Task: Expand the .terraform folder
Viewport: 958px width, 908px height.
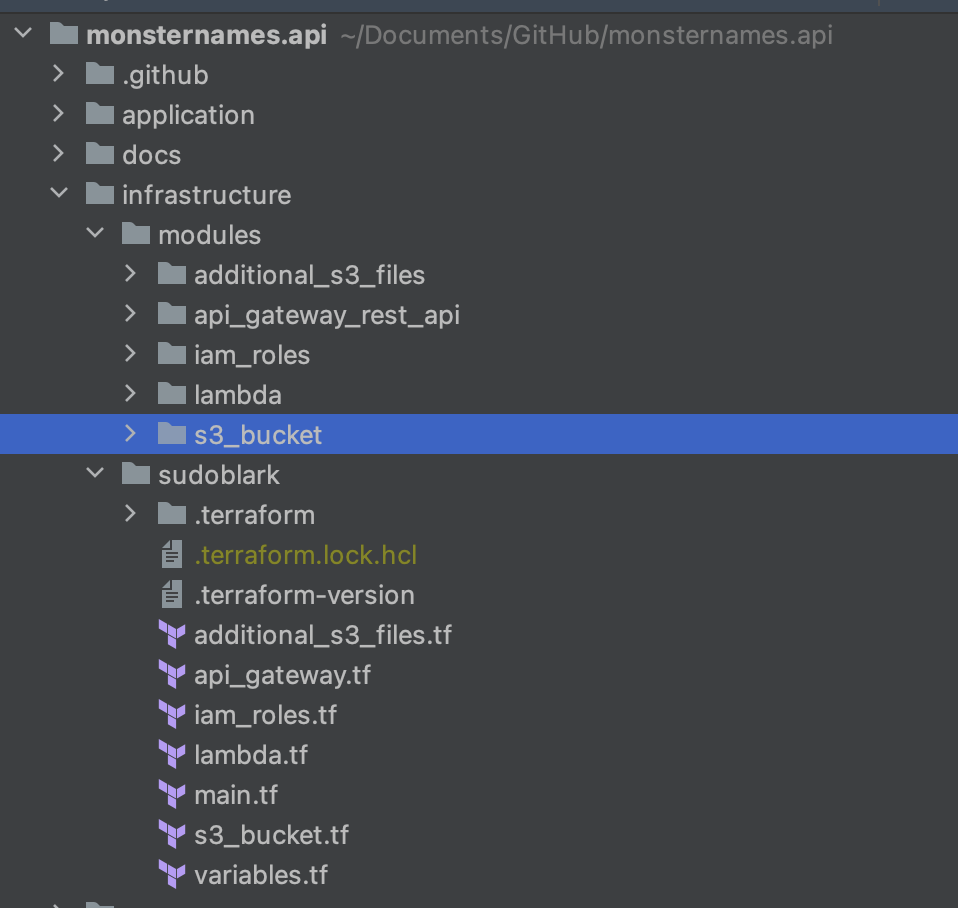Action: click(129, 514)
